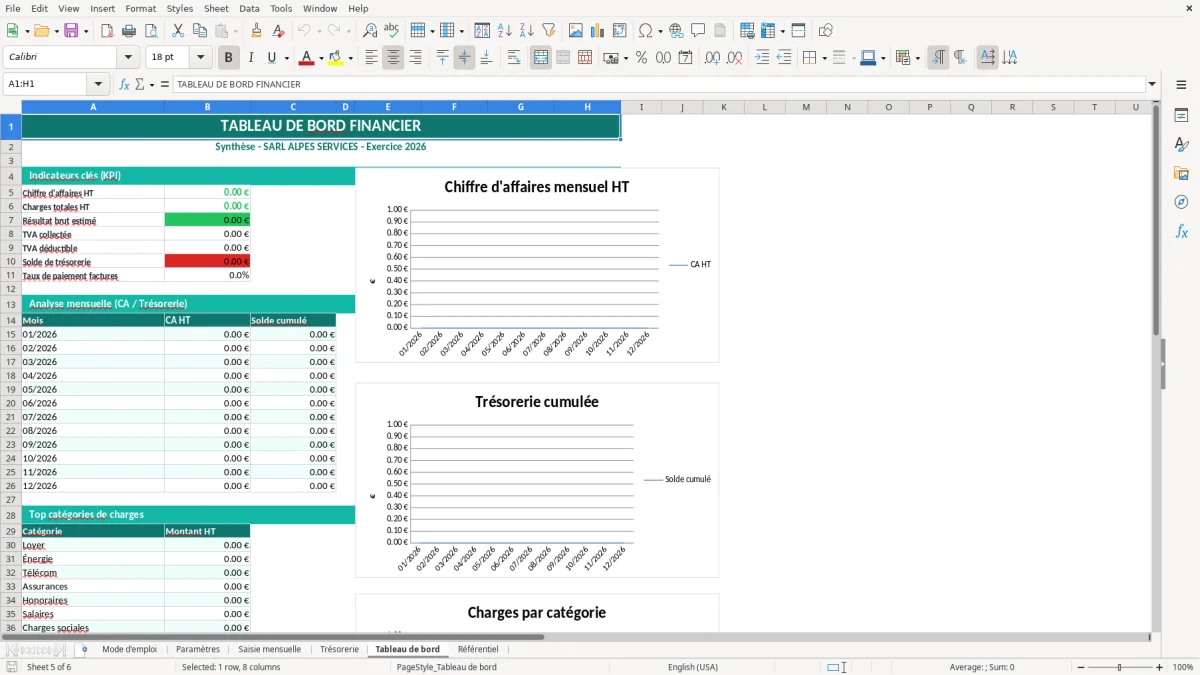Viewport: 1200px width, 675px height.
Task: Increase indent of cell content
Action: point(762,58)
